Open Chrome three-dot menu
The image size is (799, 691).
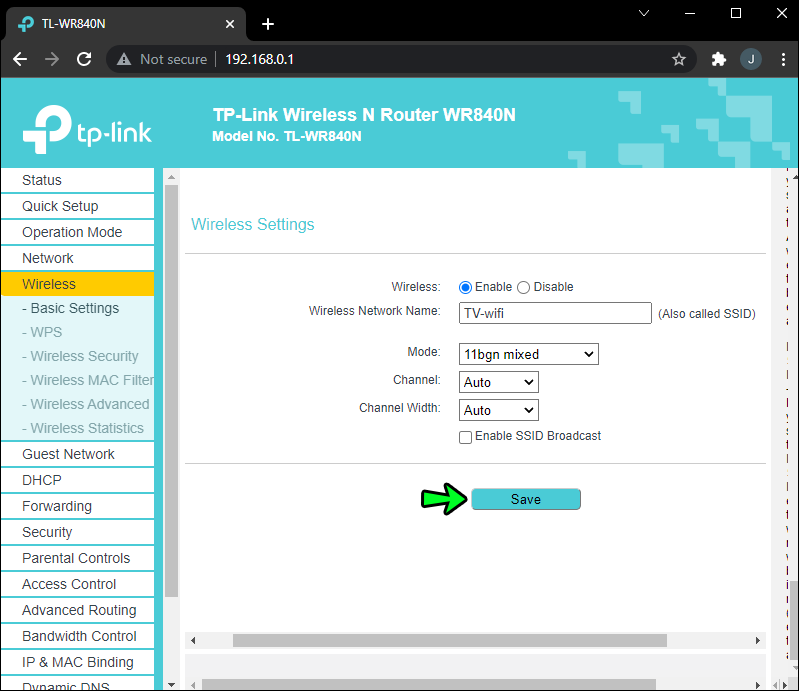point(781,59)
